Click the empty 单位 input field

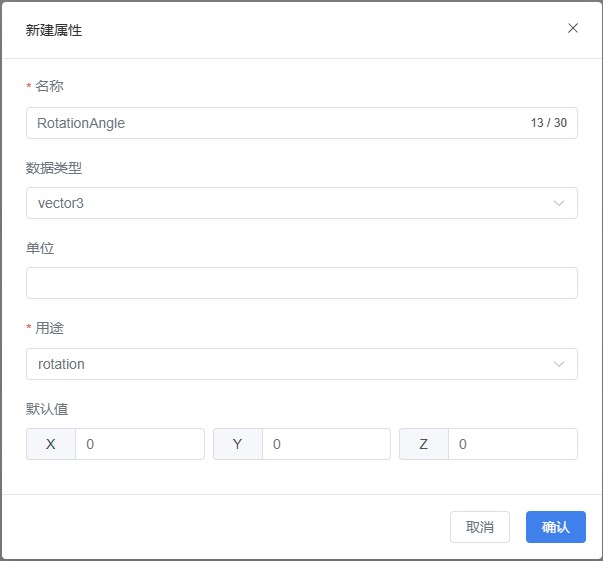click(301, 283)
